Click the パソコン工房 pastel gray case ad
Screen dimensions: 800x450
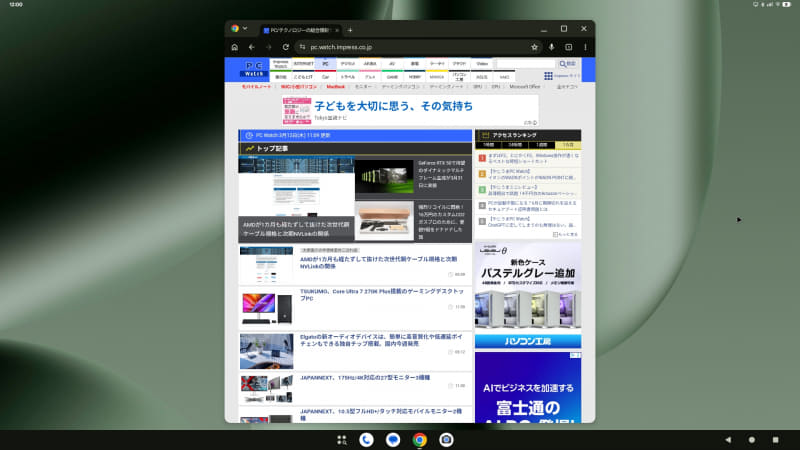(x=528, y=295)
